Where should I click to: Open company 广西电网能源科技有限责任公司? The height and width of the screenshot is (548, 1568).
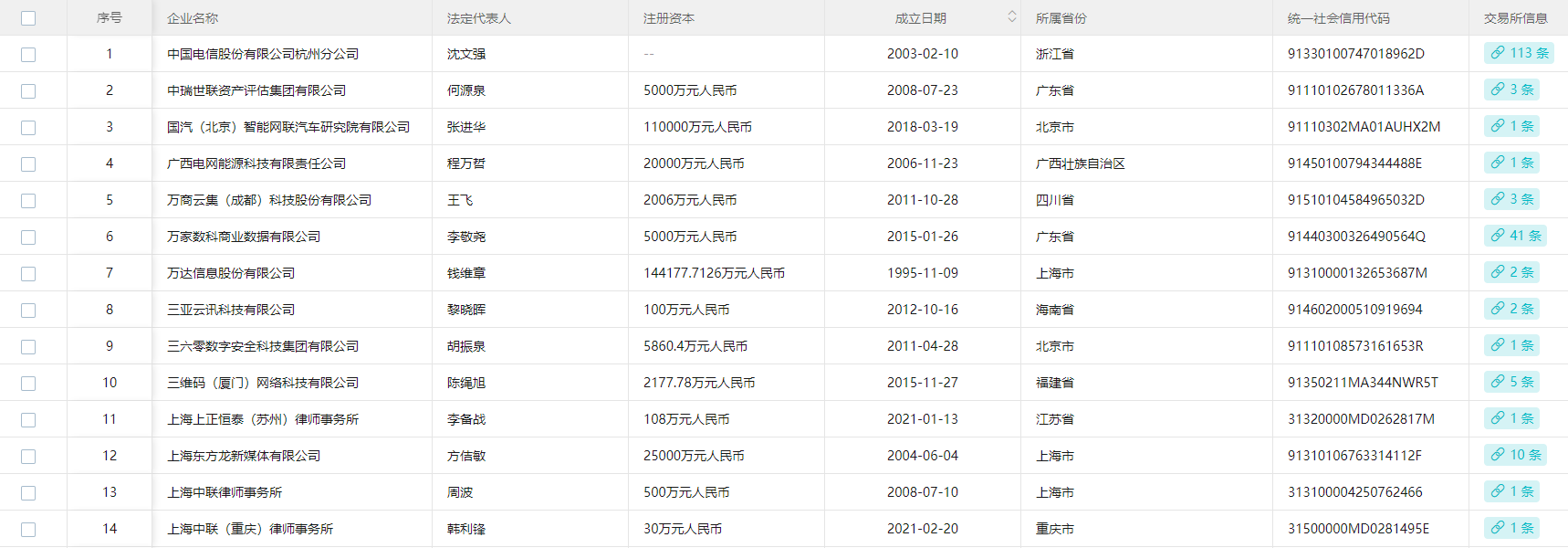[256, 163]
